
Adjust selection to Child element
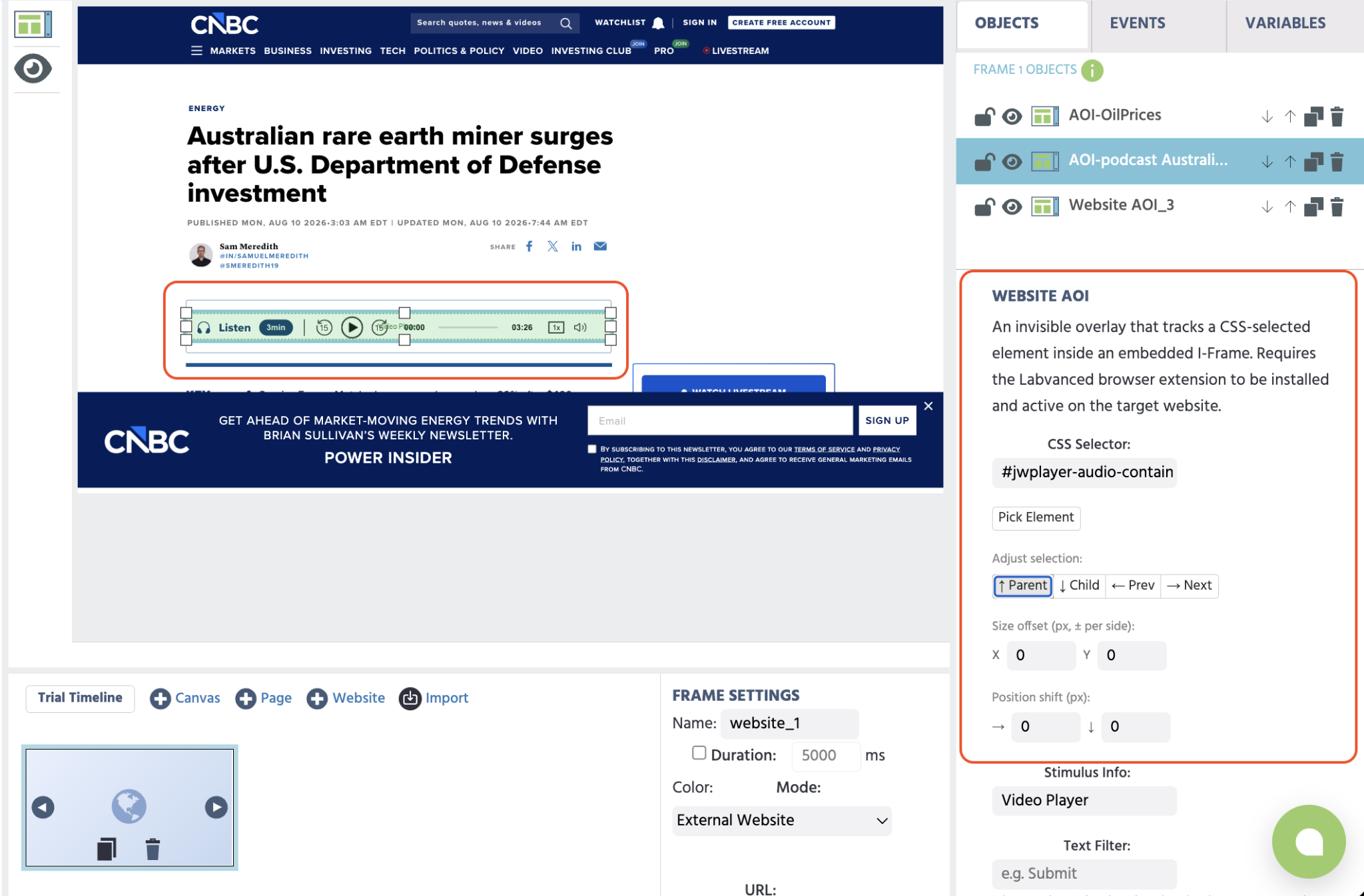pyautogui.click(x=1080, y=586)
